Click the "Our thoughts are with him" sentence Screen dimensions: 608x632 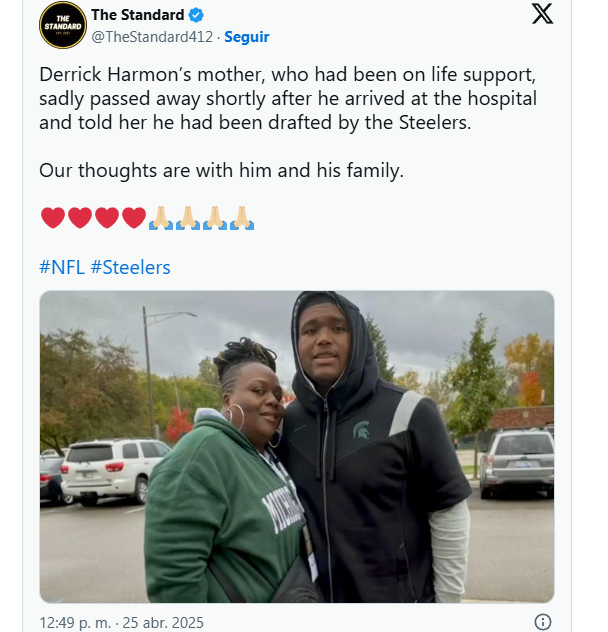pos(221,171)
